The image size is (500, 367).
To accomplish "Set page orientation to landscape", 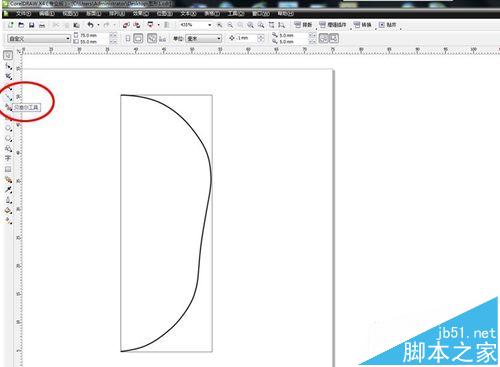I will tap(138, 38).
